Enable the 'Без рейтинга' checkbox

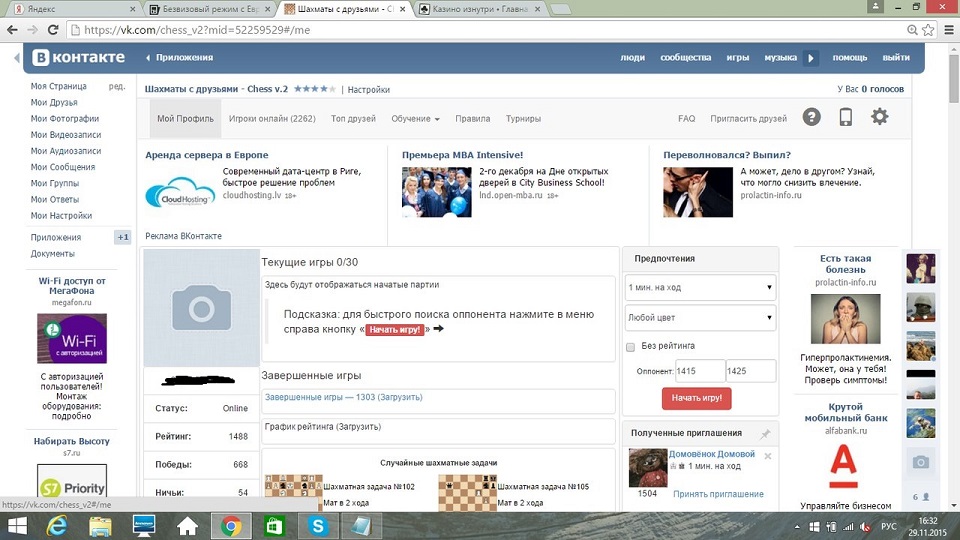click(630, 347)
